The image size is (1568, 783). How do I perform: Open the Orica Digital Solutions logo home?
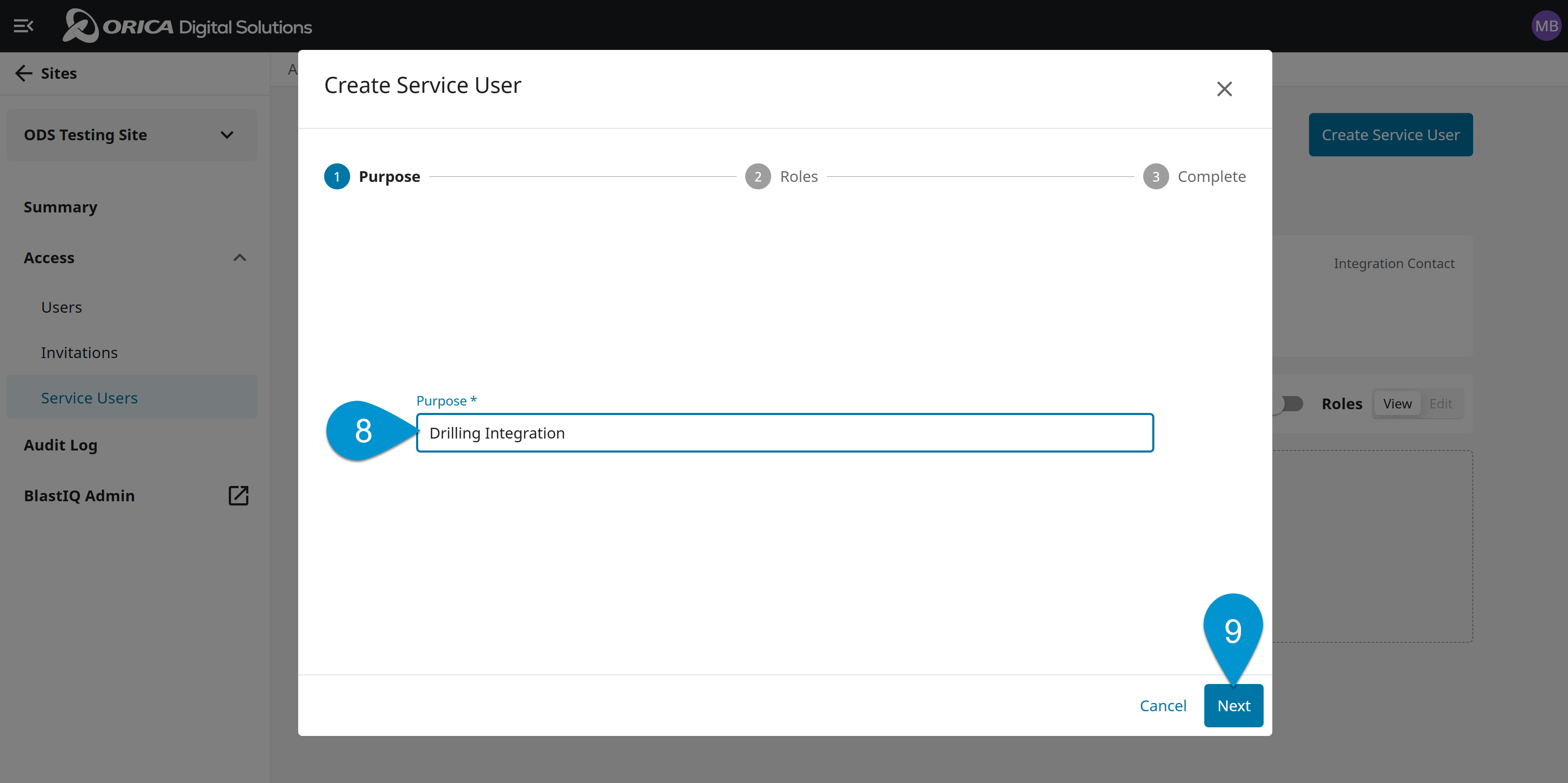point(187,26)
